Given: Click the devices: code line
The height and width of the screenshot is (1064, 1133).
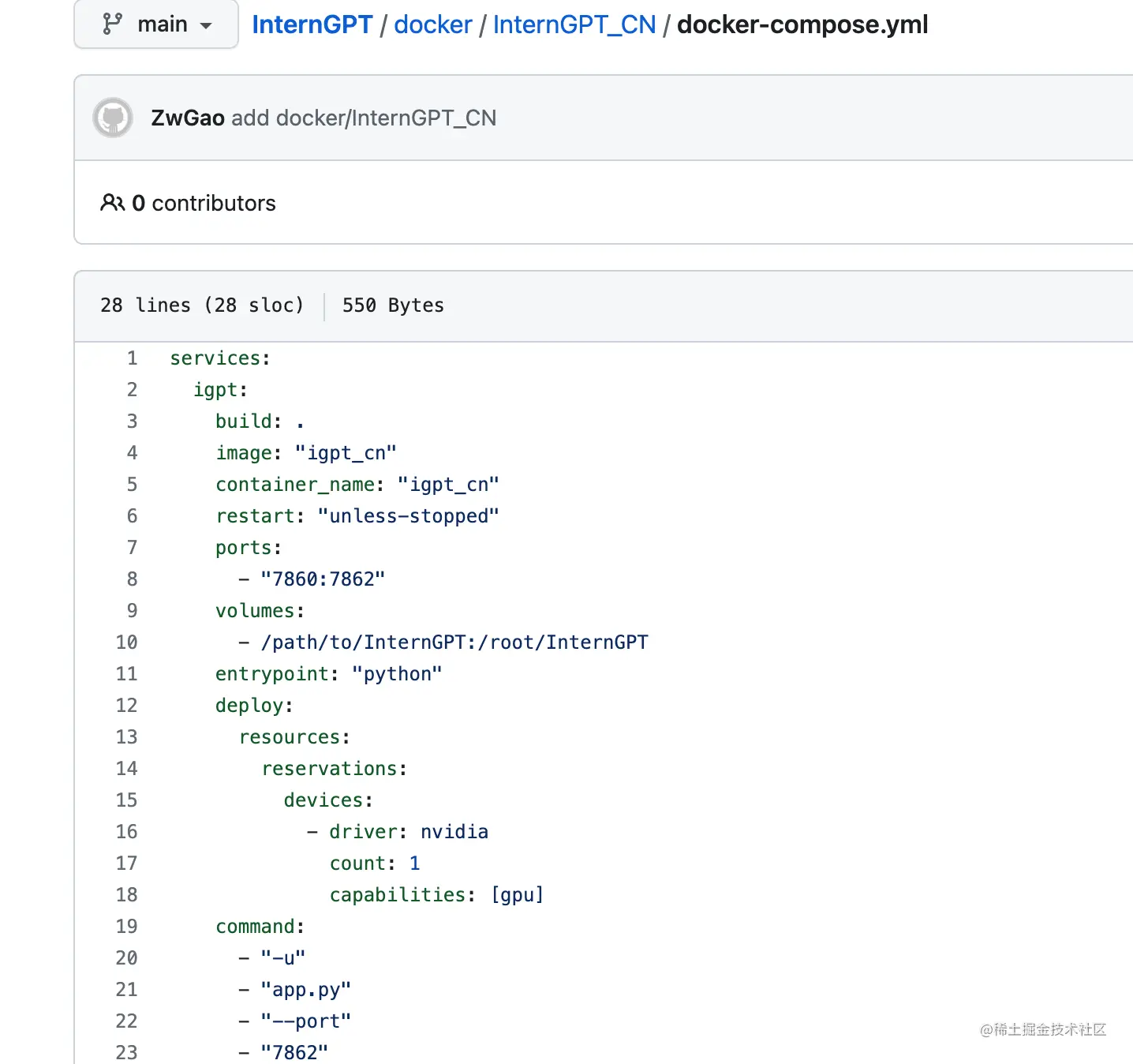Looking at the screenshot, I should pyautogui.click(x=328, y=800).
